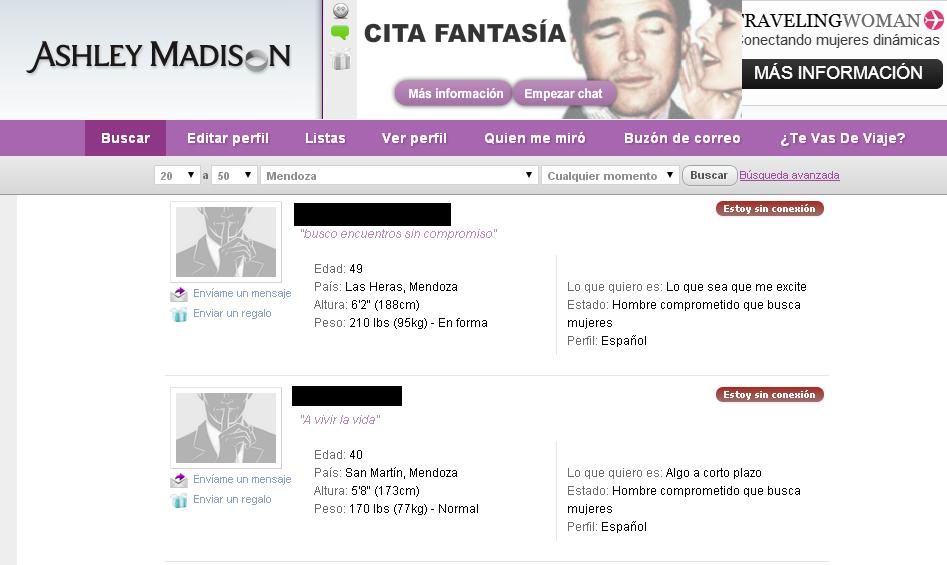Viewport: 947px width, 565px height.
Task: Open the 'Editar perfil' menu item
Action: [228, 138]
